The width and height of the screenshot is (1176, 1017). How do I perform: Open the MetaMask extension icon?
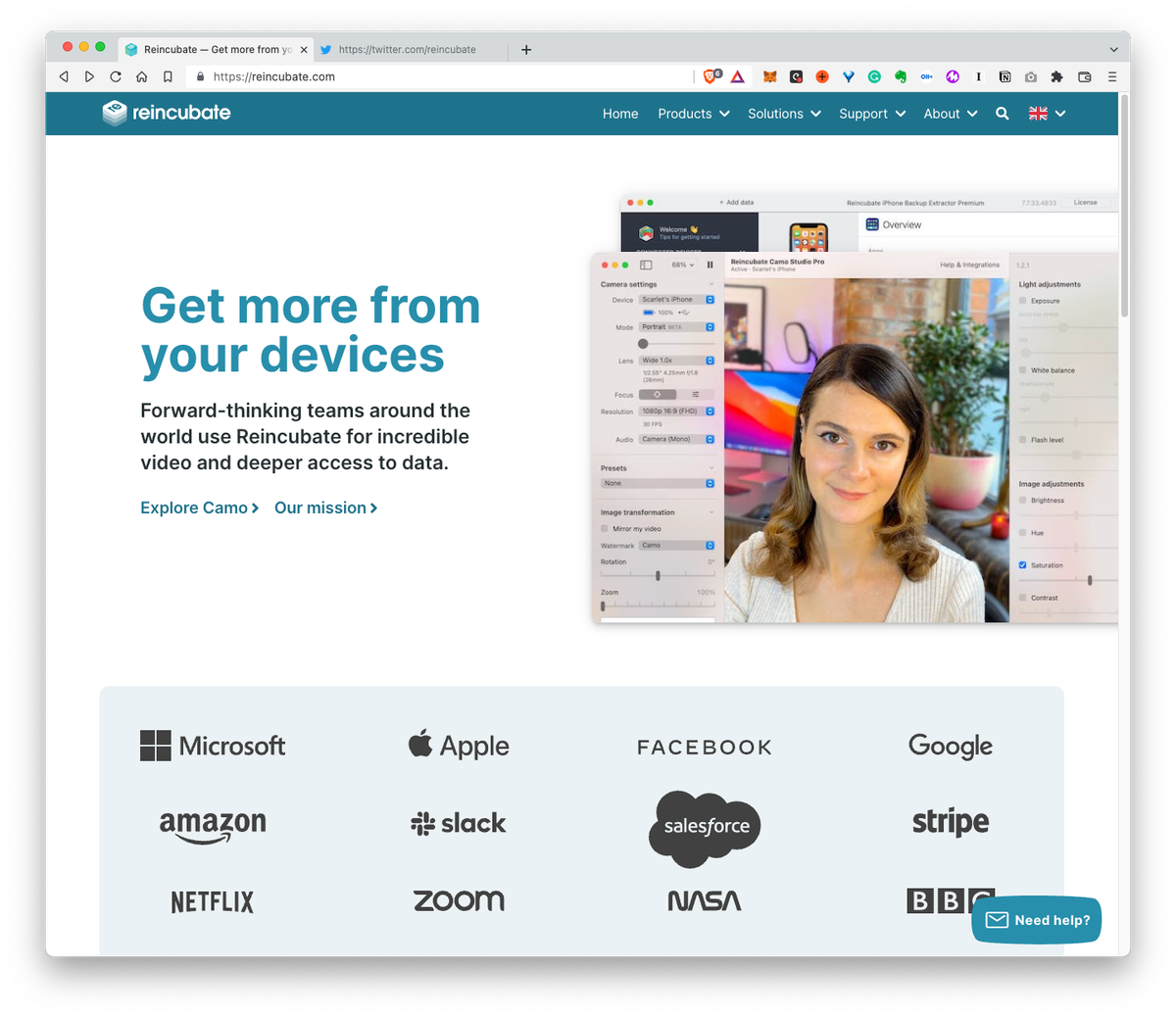tap(770, 76)
